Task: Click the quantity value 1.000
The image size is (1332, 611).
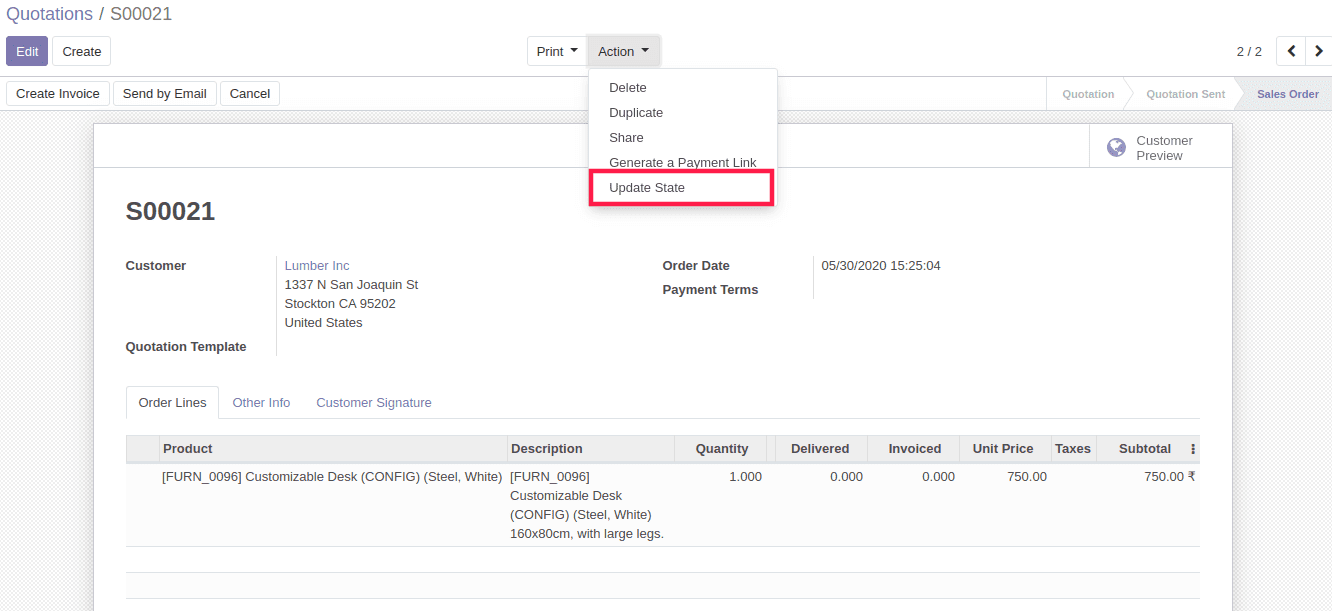Action: 745,477
